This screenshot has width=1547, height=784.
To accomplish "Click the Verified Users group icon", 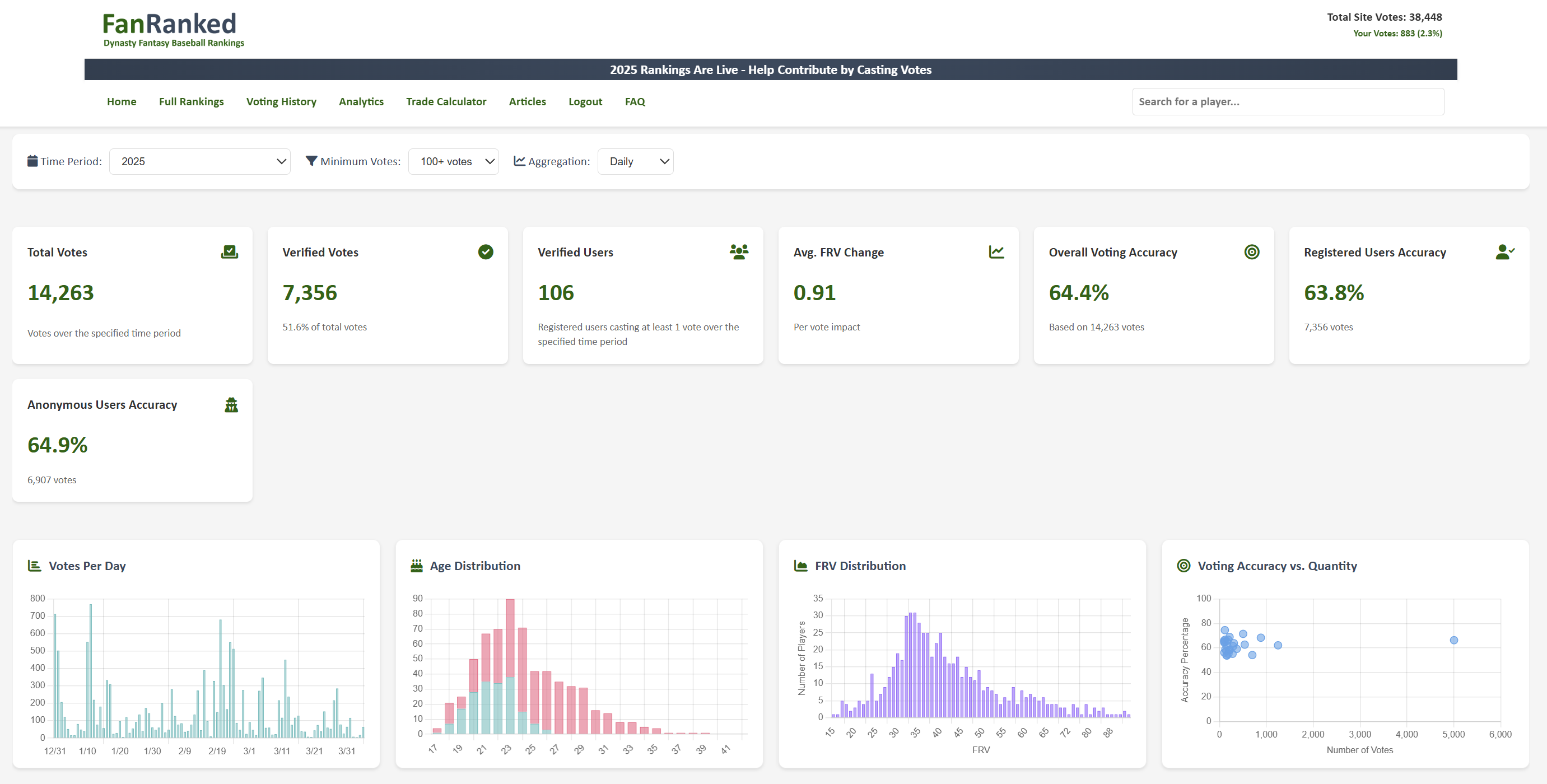I will point(739,252).
